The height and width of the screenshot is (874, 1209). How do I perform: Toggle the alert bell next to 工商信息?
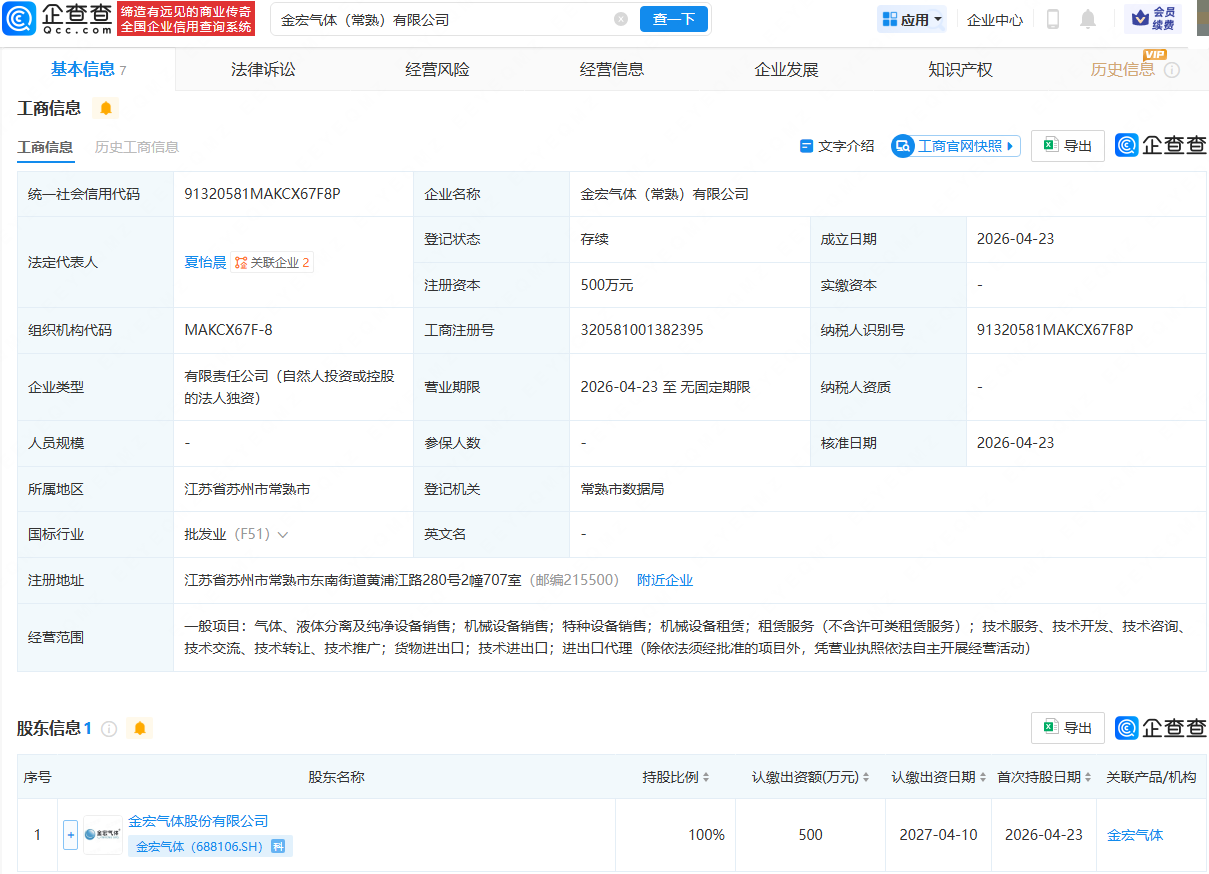tap(106, 107)
